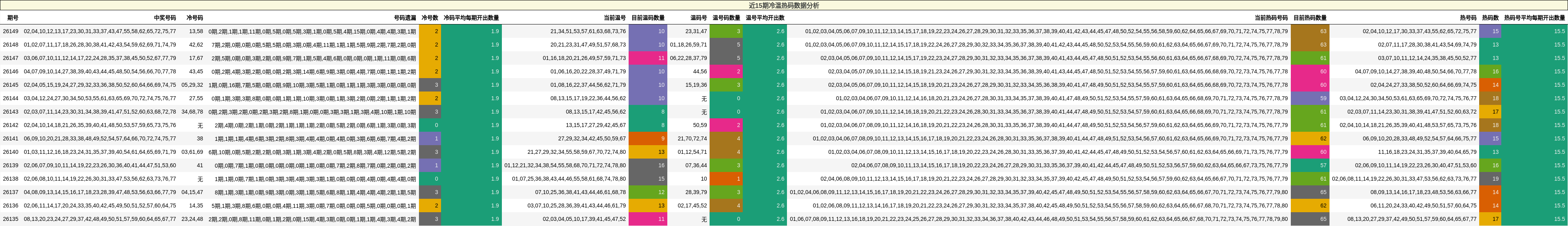This screenshot has width=1568, height=226.
Task: Select period number 26137
Action: (10, 192)
